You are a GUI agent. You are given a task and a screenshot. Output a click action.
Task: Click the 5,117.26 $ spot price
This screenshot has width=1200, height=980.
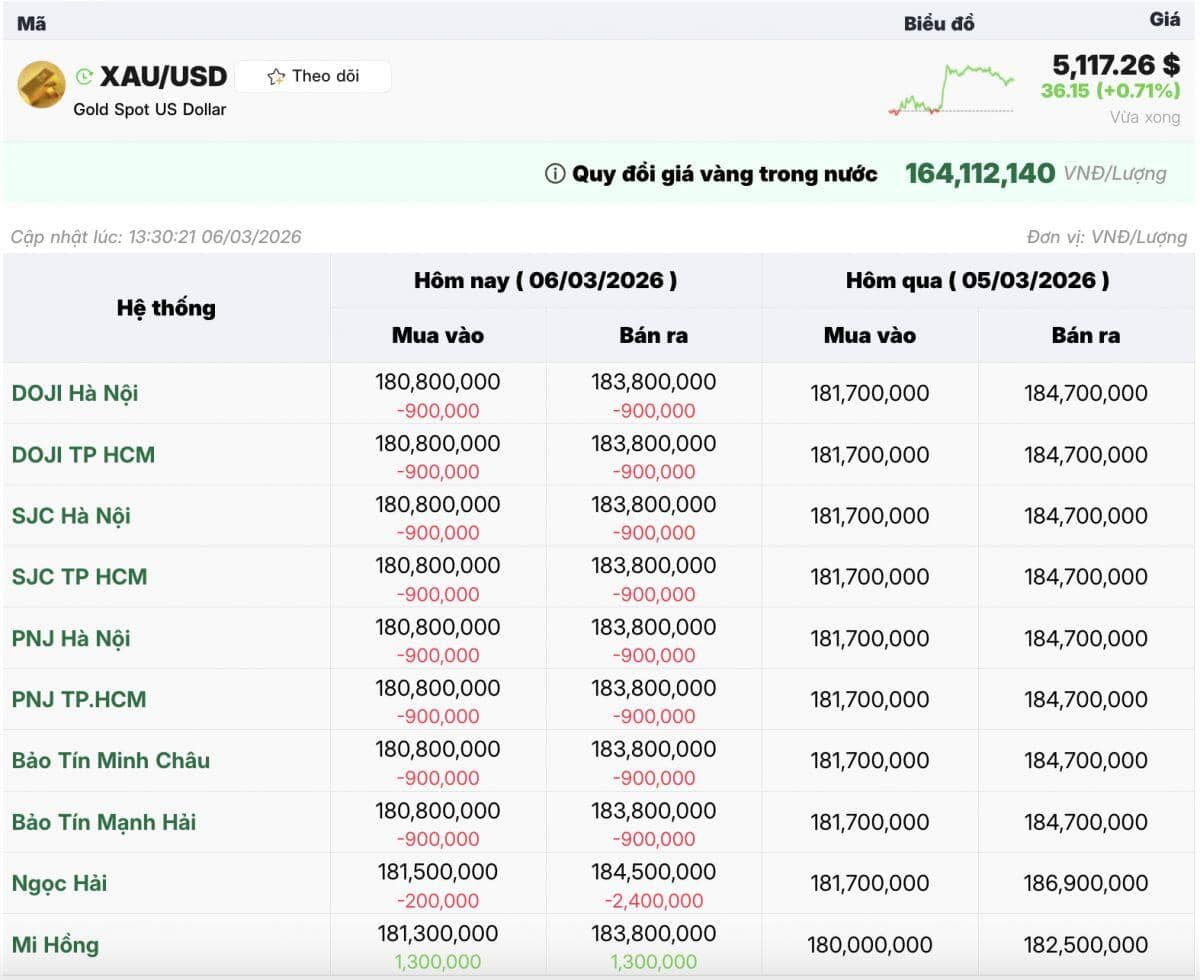click(1116, 65)
